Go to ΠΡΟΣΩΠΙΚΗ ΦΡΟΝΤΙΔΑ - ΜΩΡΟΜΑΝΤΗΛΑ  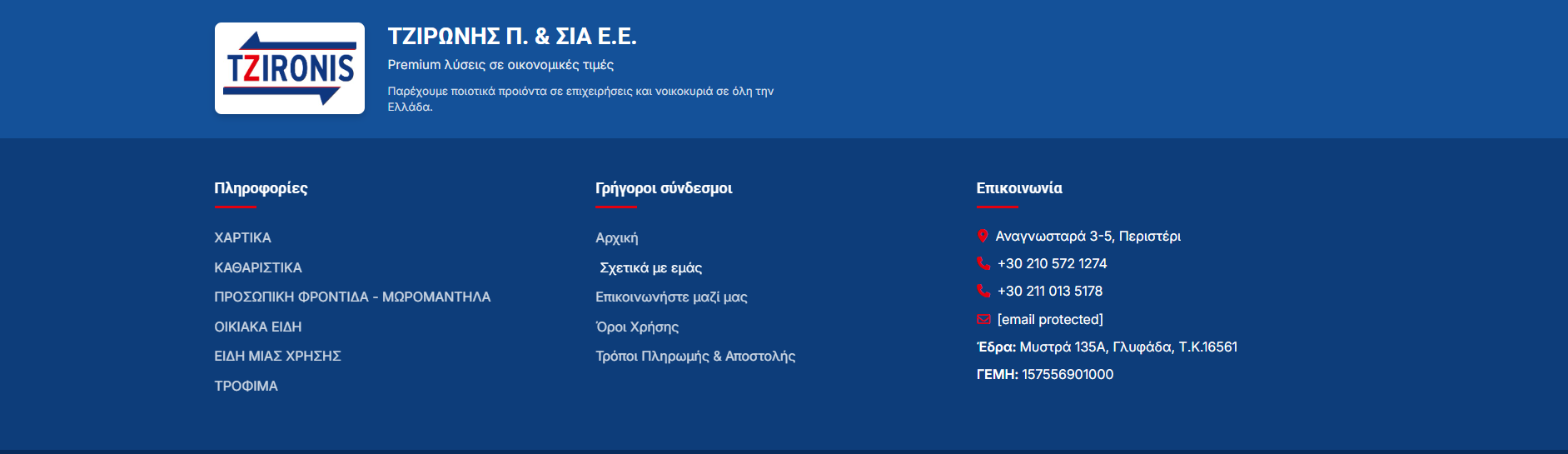click(x=352, y=297)
